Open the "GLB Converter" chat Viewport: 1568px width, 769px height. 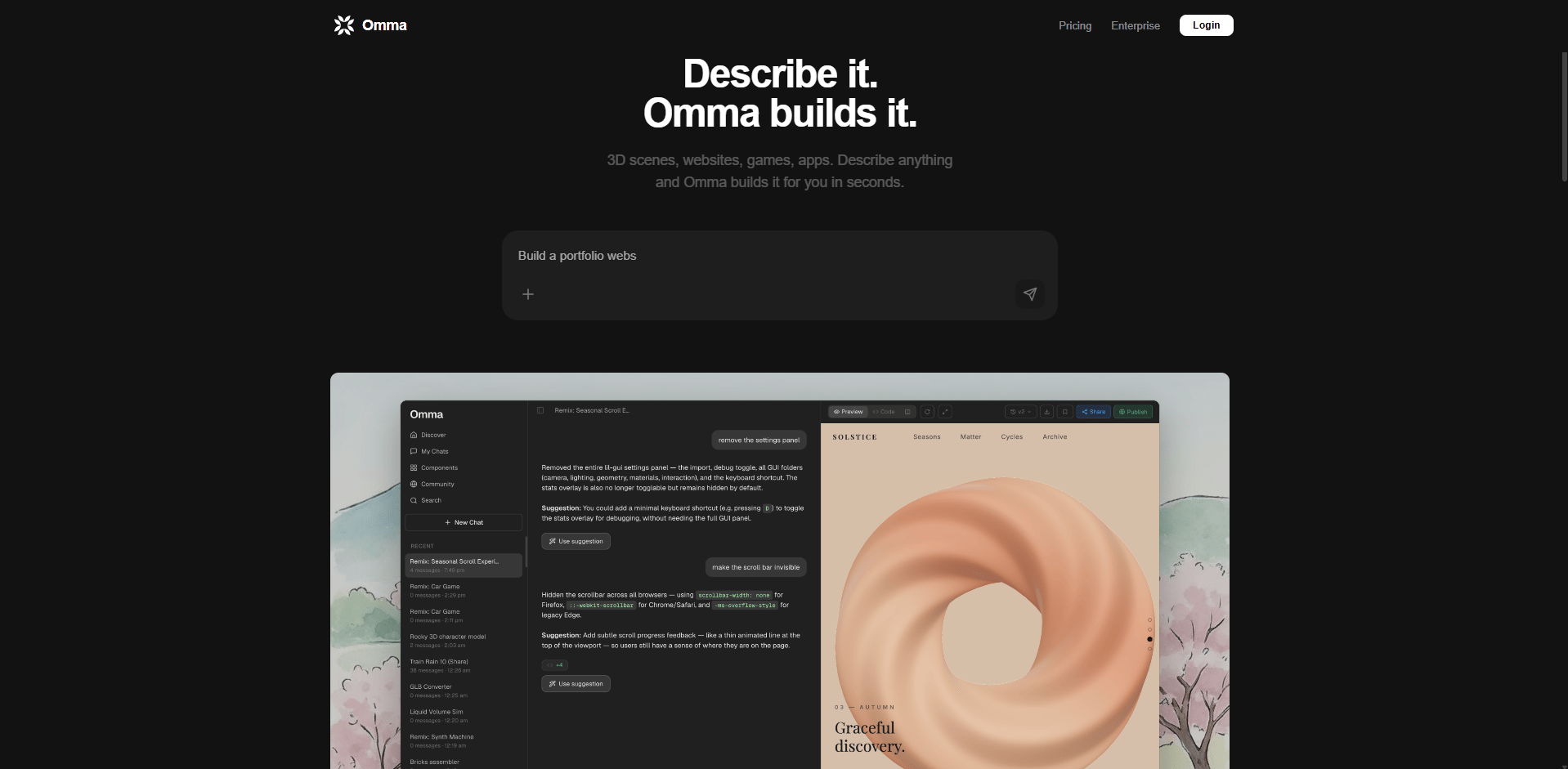pos(464,691)
